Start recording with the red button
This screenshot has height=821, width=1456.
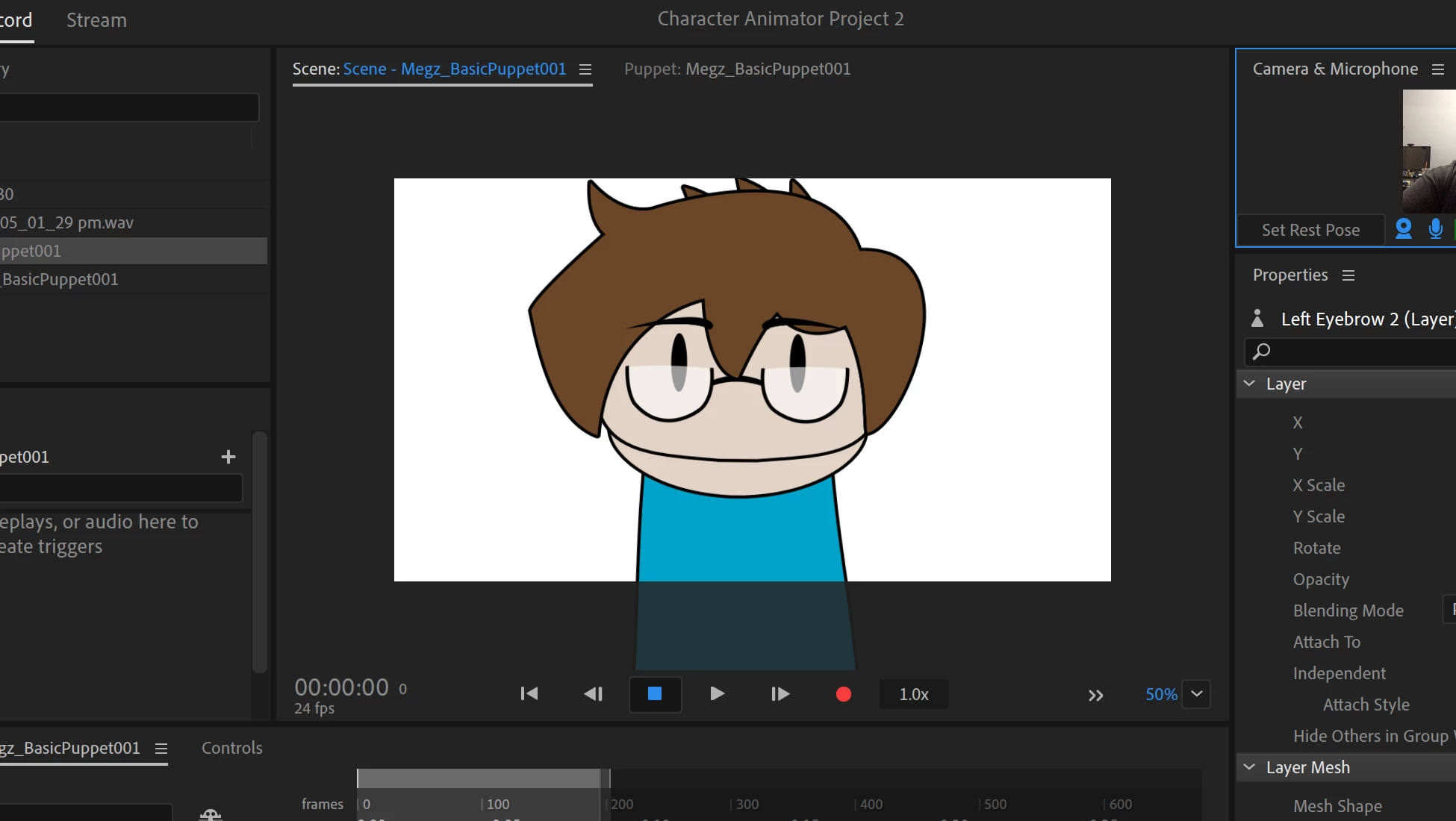[x=844, y=695]
